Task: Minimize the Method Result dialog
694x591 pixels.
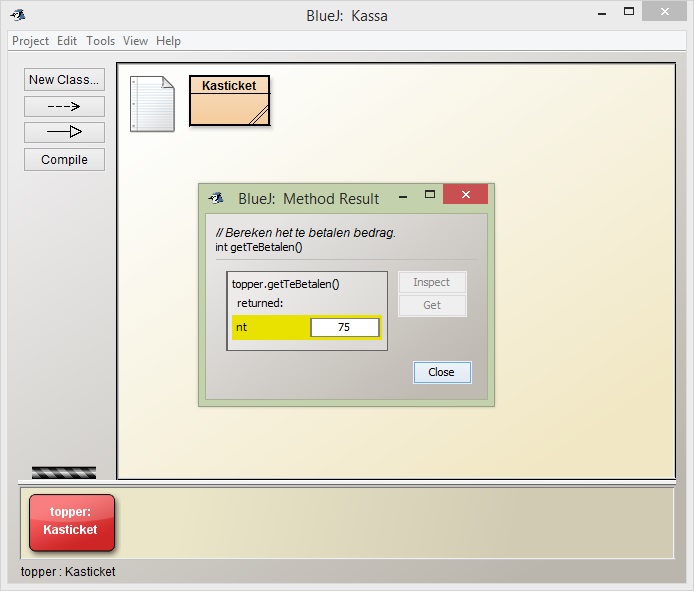Action: click(403, 195)
